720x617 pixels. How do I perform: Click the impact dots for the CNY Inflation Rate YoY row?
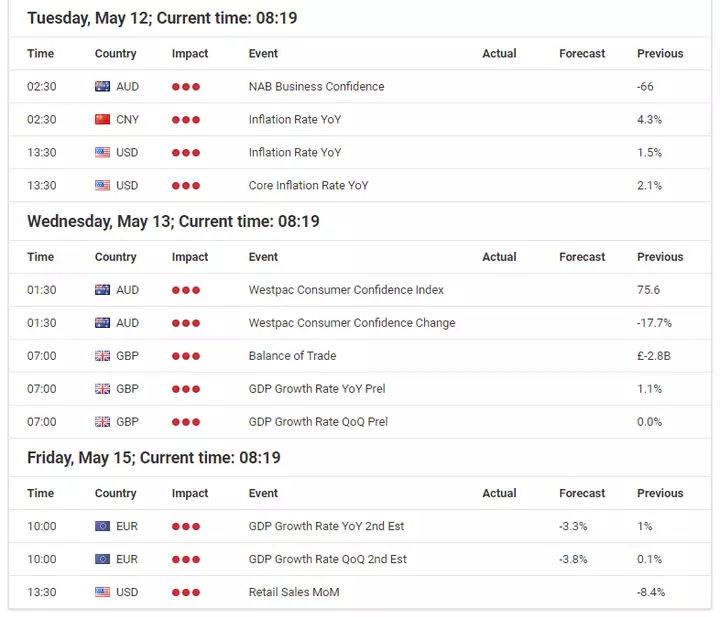click(186, 120)
